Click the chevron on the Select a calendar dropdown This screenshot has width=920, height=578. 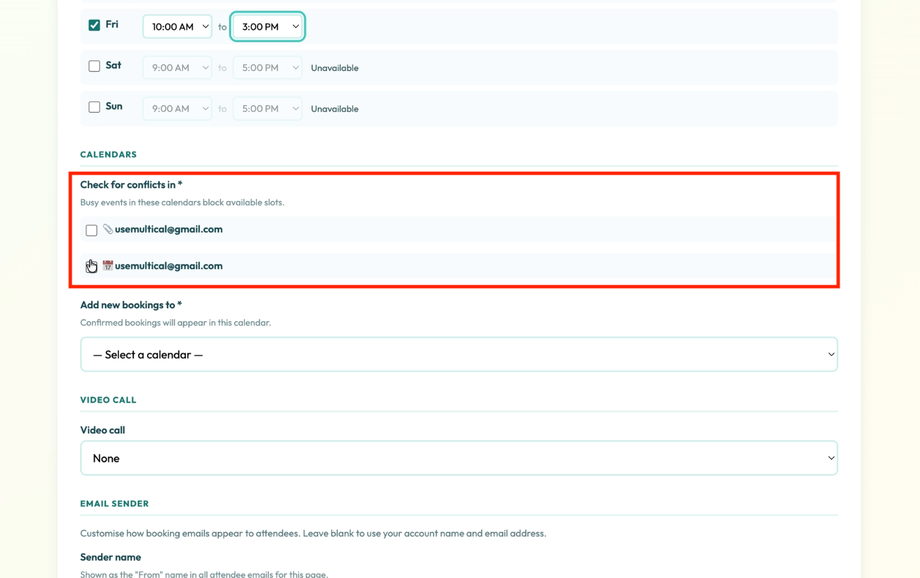click(828, 353)
